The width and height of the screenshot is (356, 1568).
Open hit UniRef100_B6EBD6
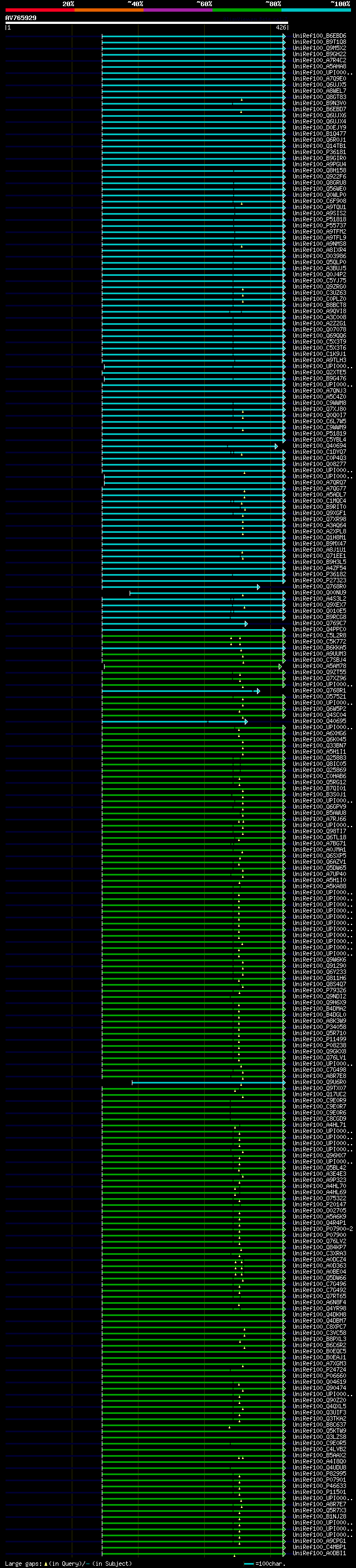319,36
